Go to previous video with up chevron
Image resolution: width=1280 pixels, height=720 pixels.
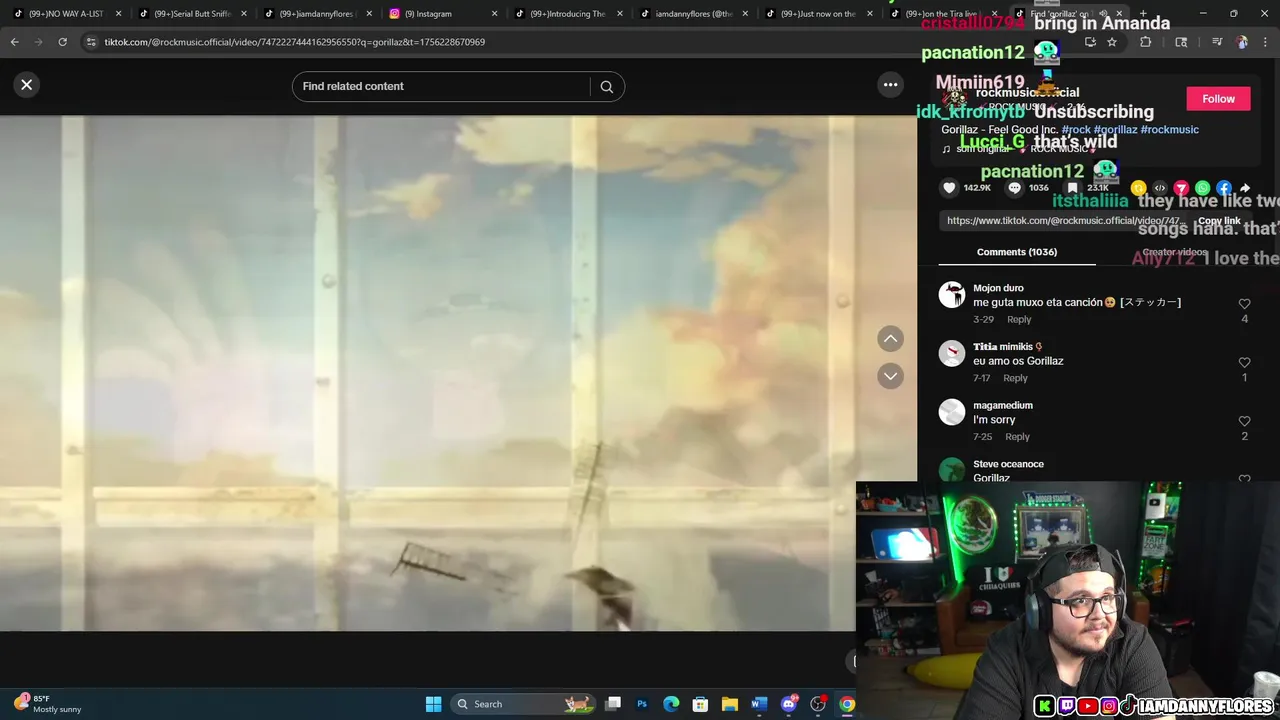point(890,339)
